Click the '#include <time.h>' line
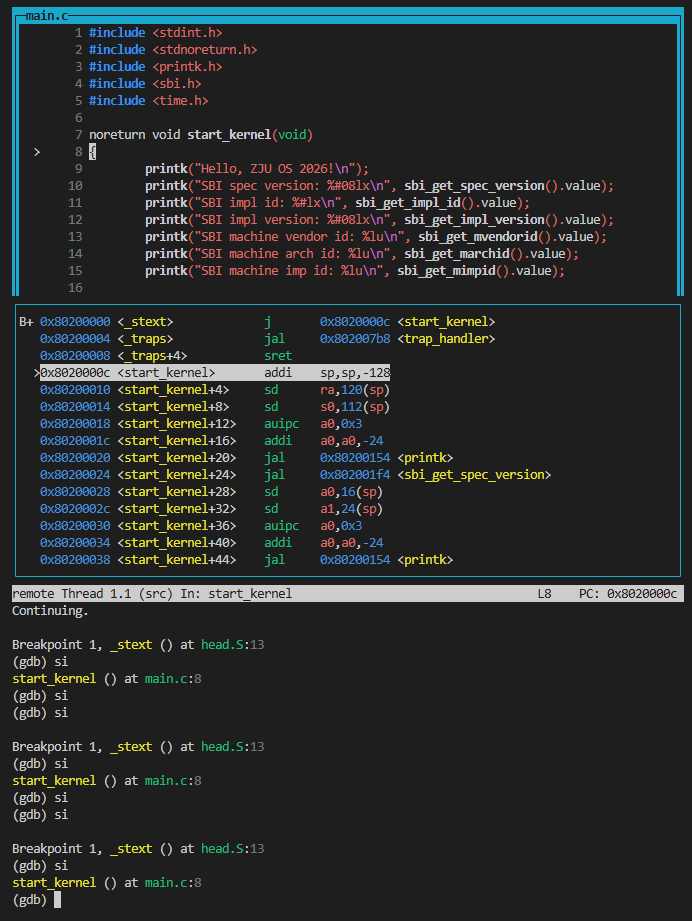 coord(149,101)
